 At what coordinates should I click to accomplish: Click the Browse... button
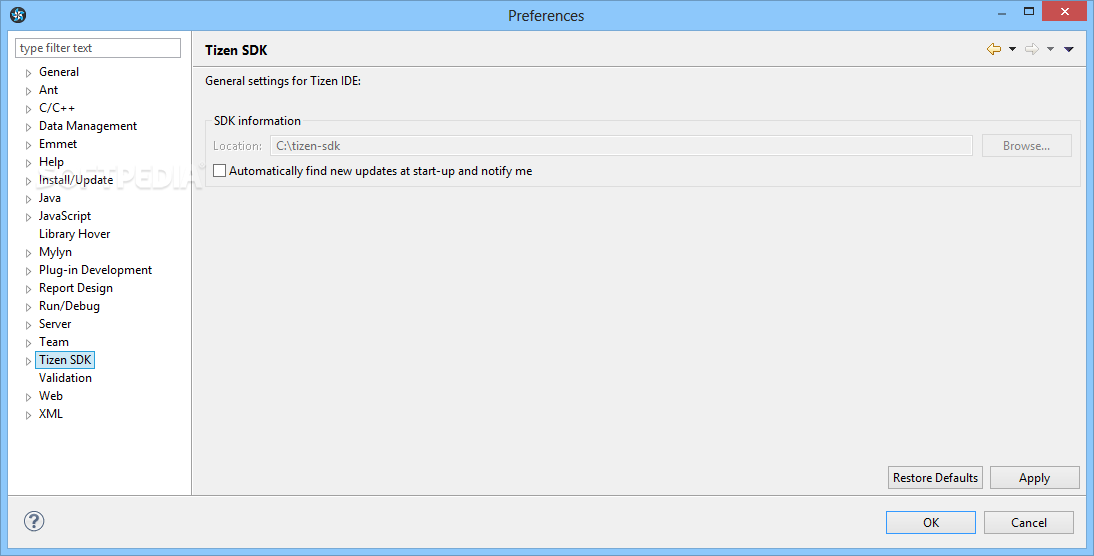click(1026, 146)
